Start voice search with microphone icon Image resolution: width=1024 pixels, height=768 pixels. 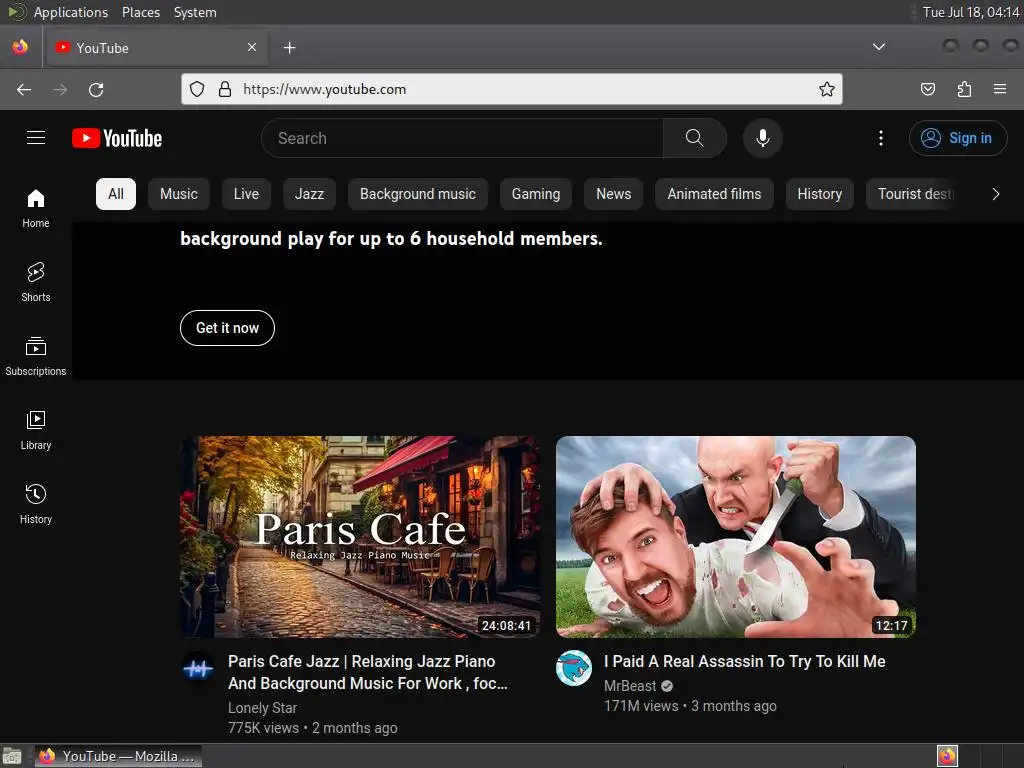763,138
